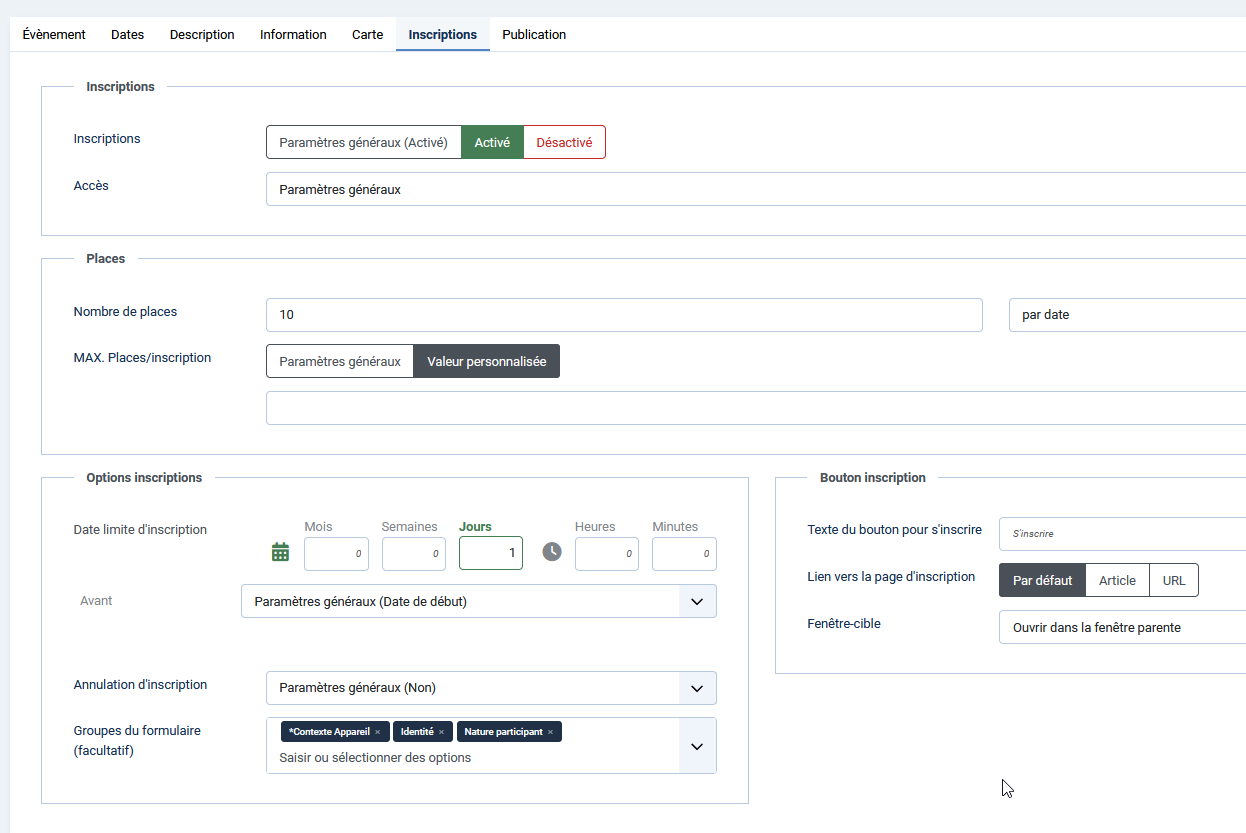This screenshot has height=833, width=1246.
Task: Remove the Identité group tag
Action: (441, 732)
